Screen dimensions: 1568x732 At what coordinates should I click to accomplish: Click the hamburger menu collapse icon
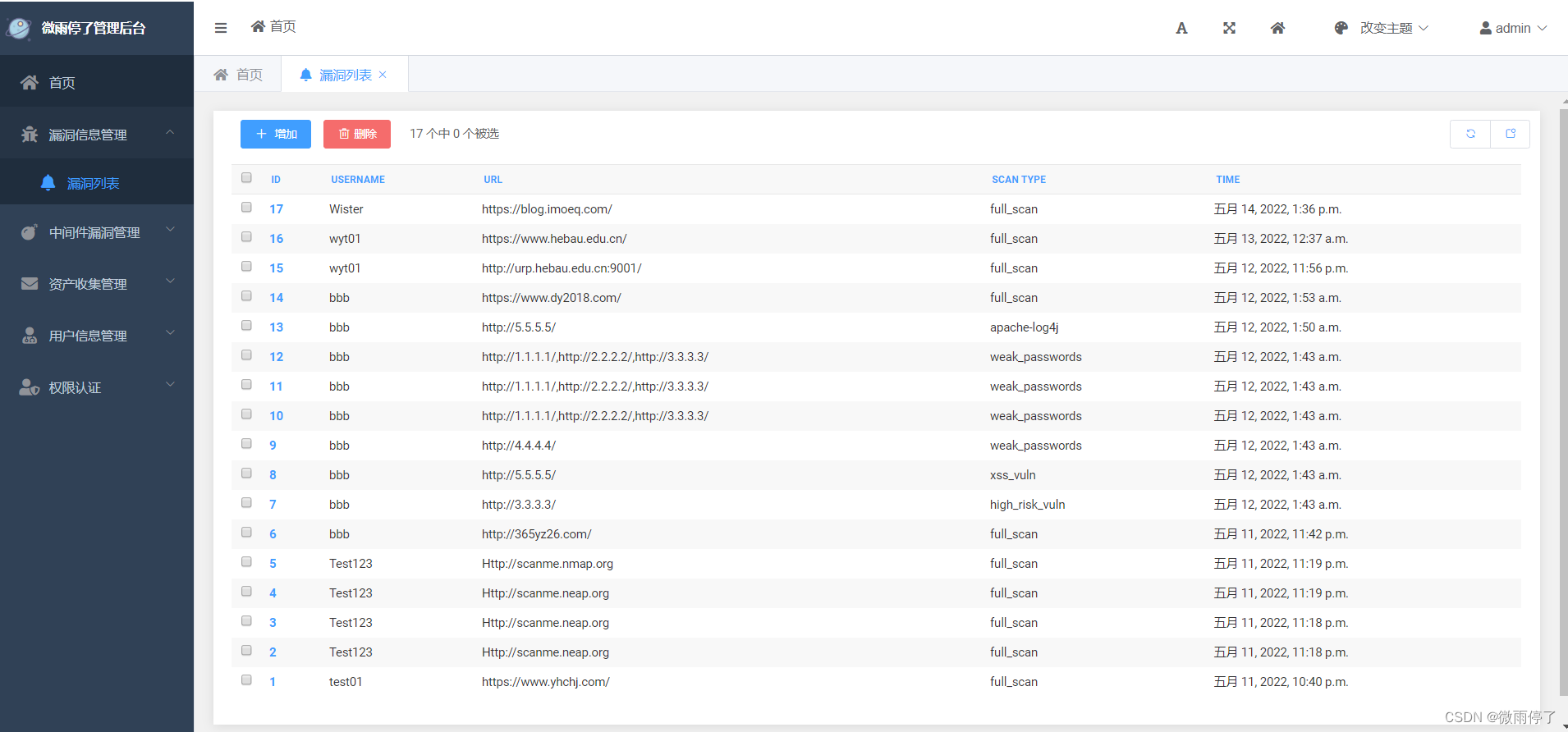(x=221, y=28)
